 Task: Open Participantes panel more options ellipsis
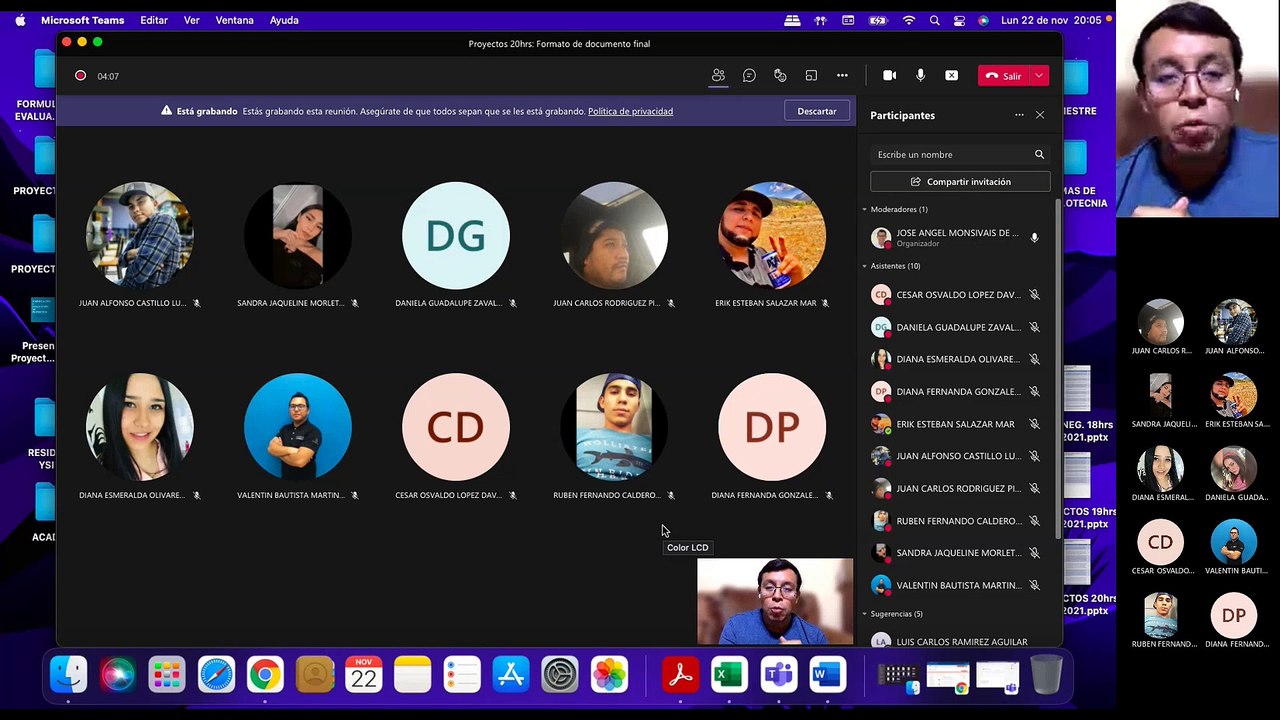coord(1019,115)
